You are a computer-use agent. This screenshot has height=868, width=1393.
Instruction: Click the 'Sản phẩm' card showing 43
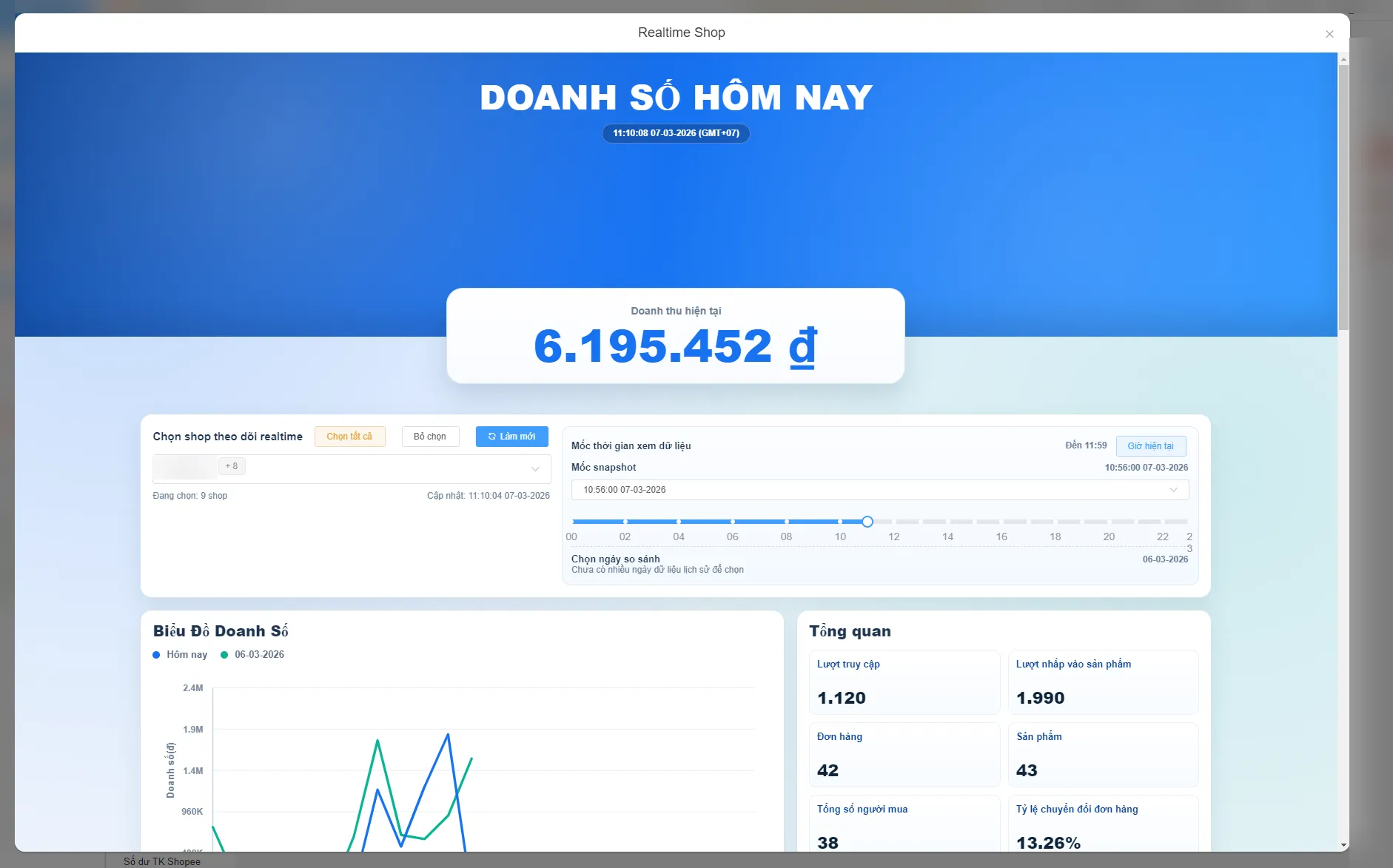coord(1104,755)
